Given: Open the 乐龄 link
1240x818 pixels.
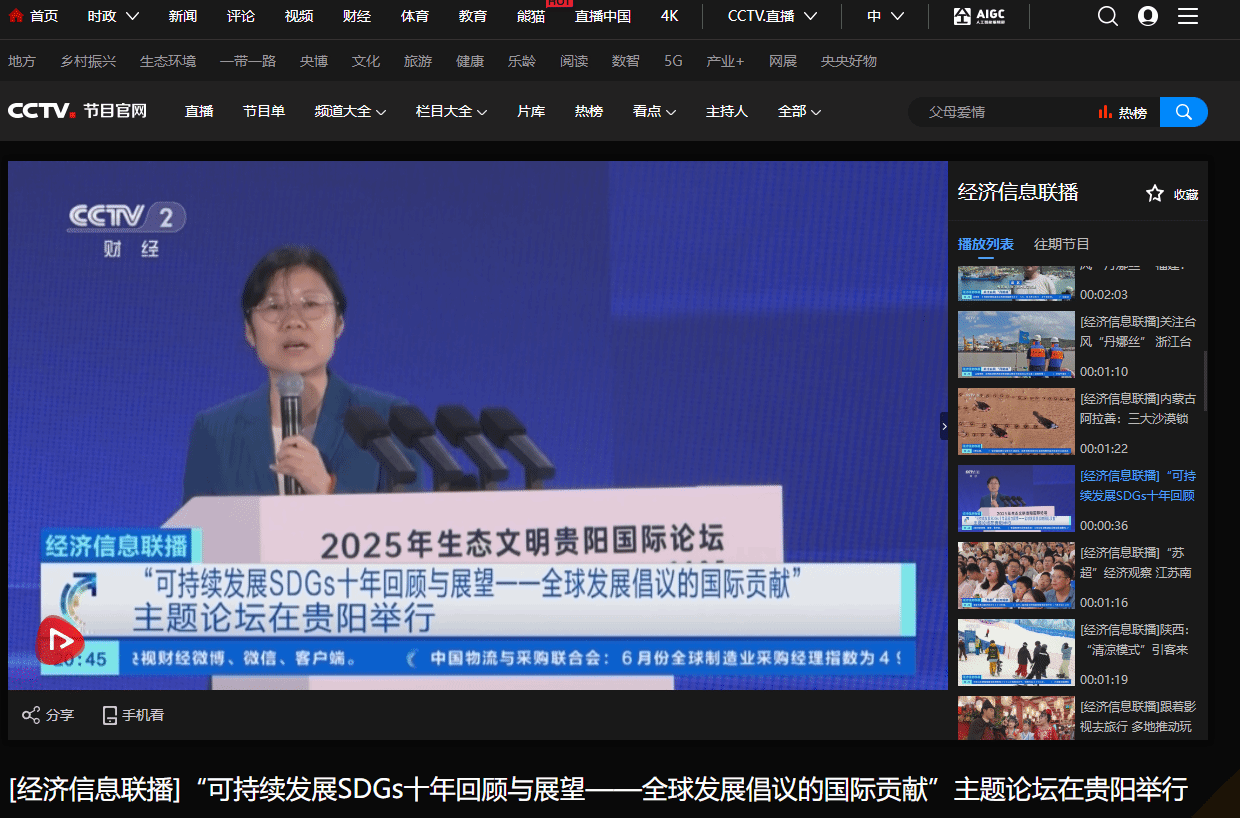Looking at the screenshot, I should click(522, 61).
